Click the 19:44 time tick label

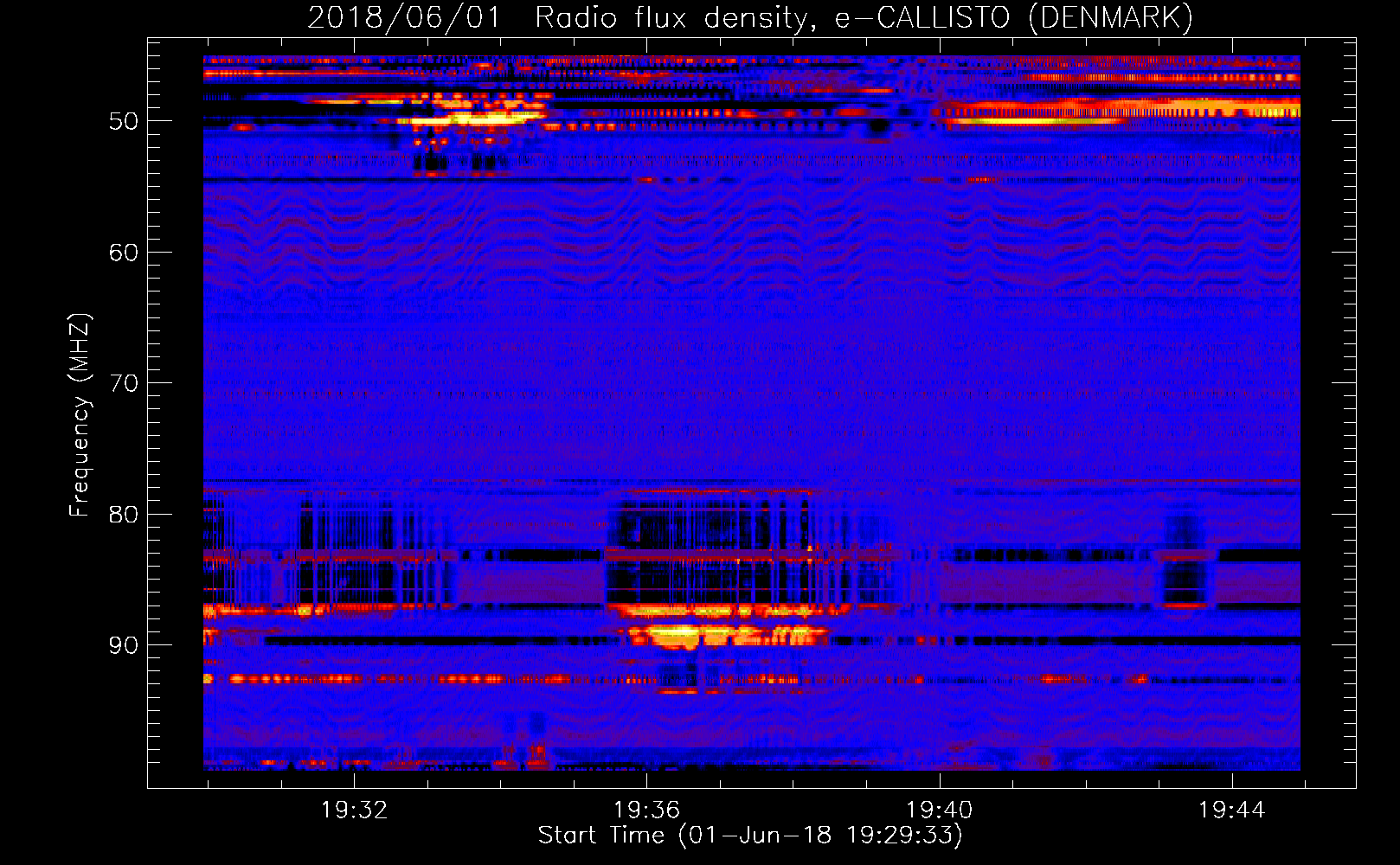pos(1231,811)
